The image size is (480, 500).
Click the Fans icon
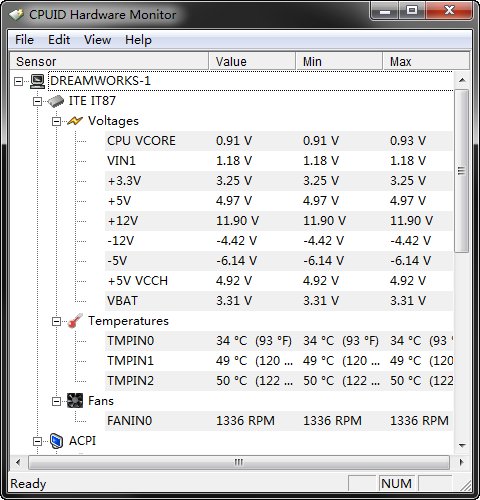click(x=75, y=401)
